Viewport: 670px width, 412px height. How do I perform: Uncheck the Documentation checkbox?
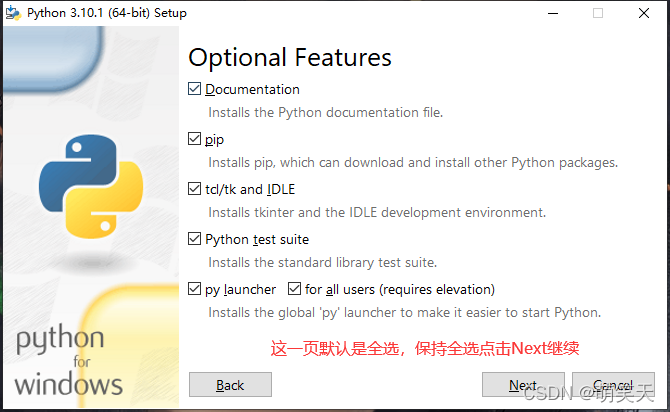click(195, 89)
